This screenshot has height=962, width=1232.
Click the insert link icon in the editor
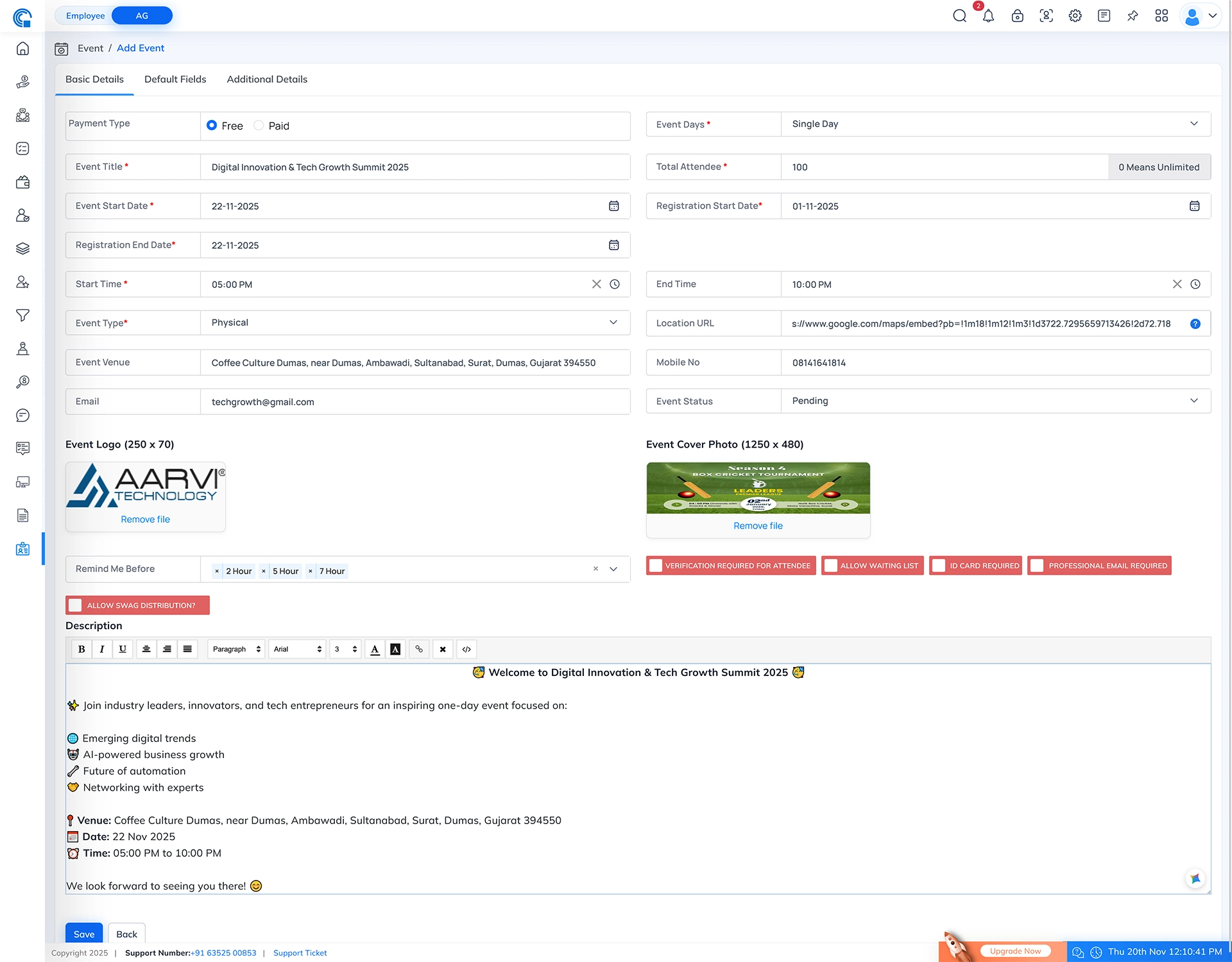[x=419, y=649]
